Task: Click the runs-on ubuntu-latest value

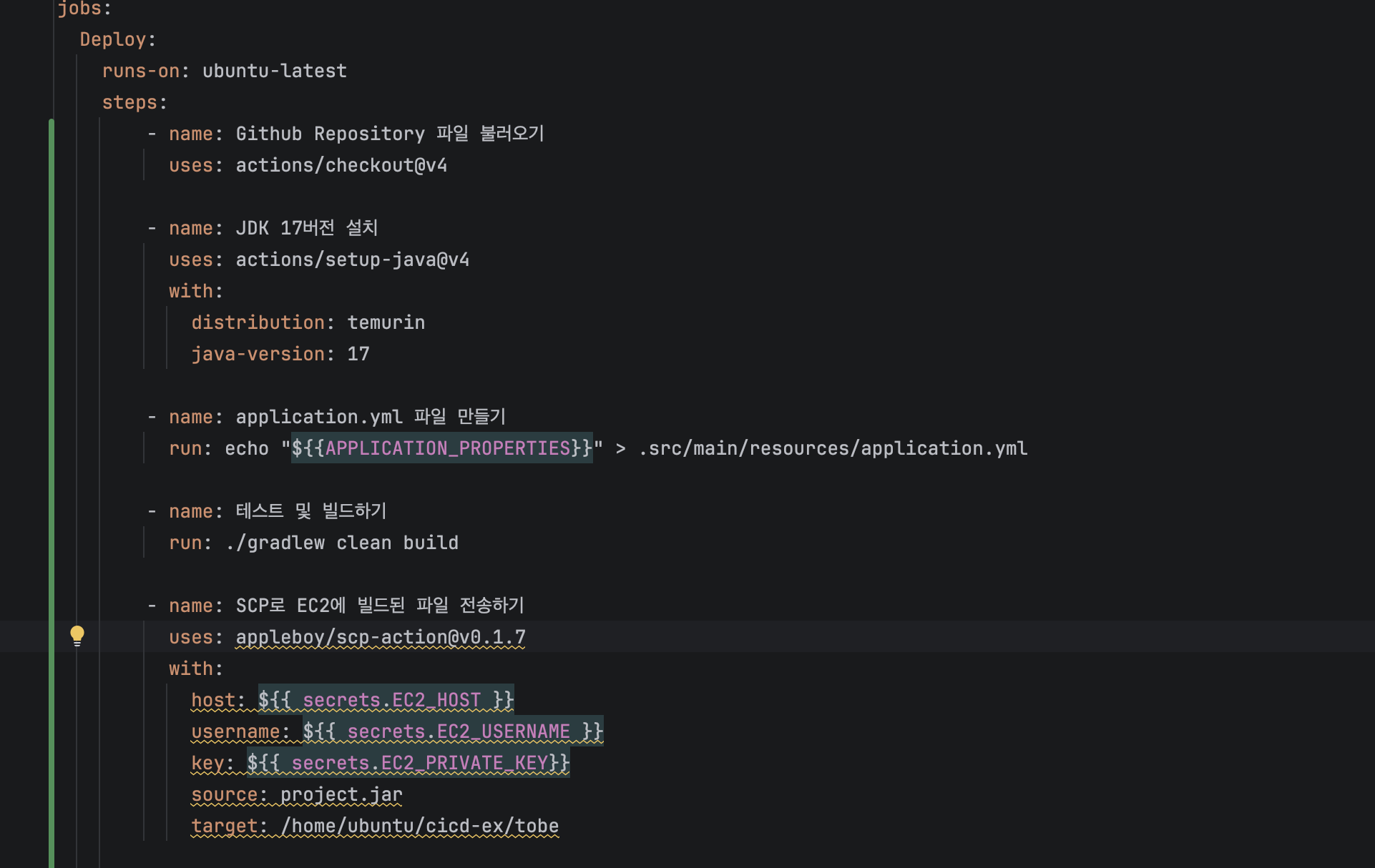Action: click(275, 71)
